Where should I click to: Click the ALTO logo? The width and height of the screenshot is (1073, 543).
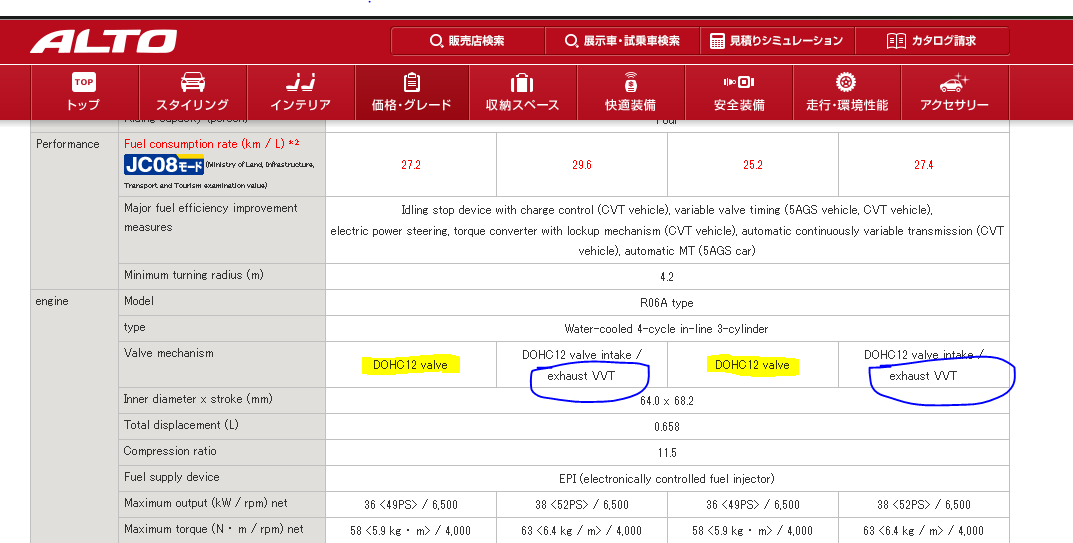coord(104,41)
